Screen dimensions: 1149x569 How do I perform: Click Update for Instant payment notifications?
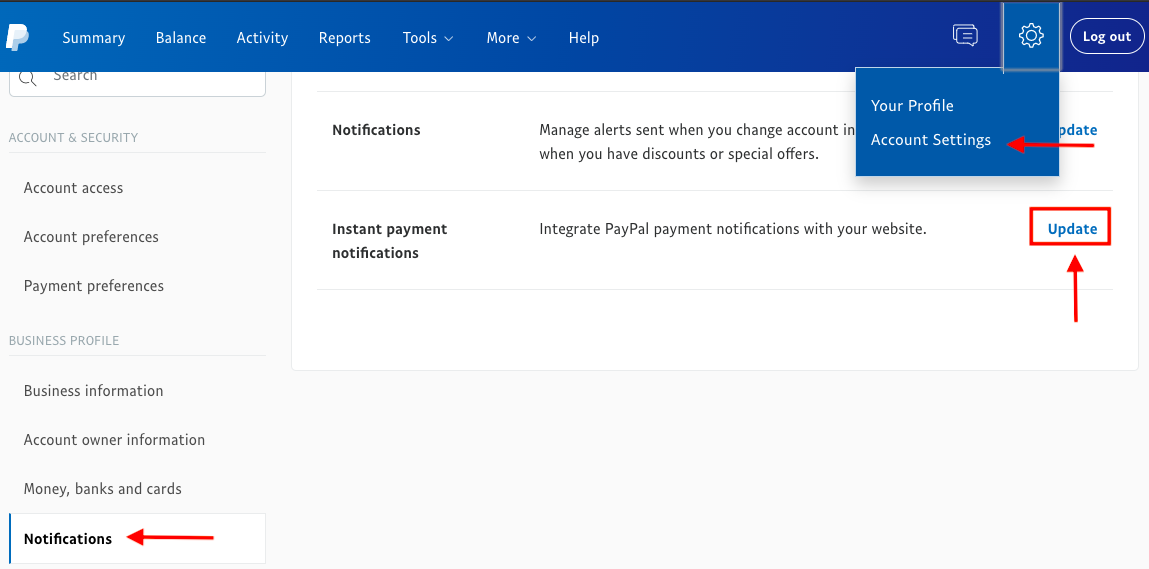click(1072, 229)
